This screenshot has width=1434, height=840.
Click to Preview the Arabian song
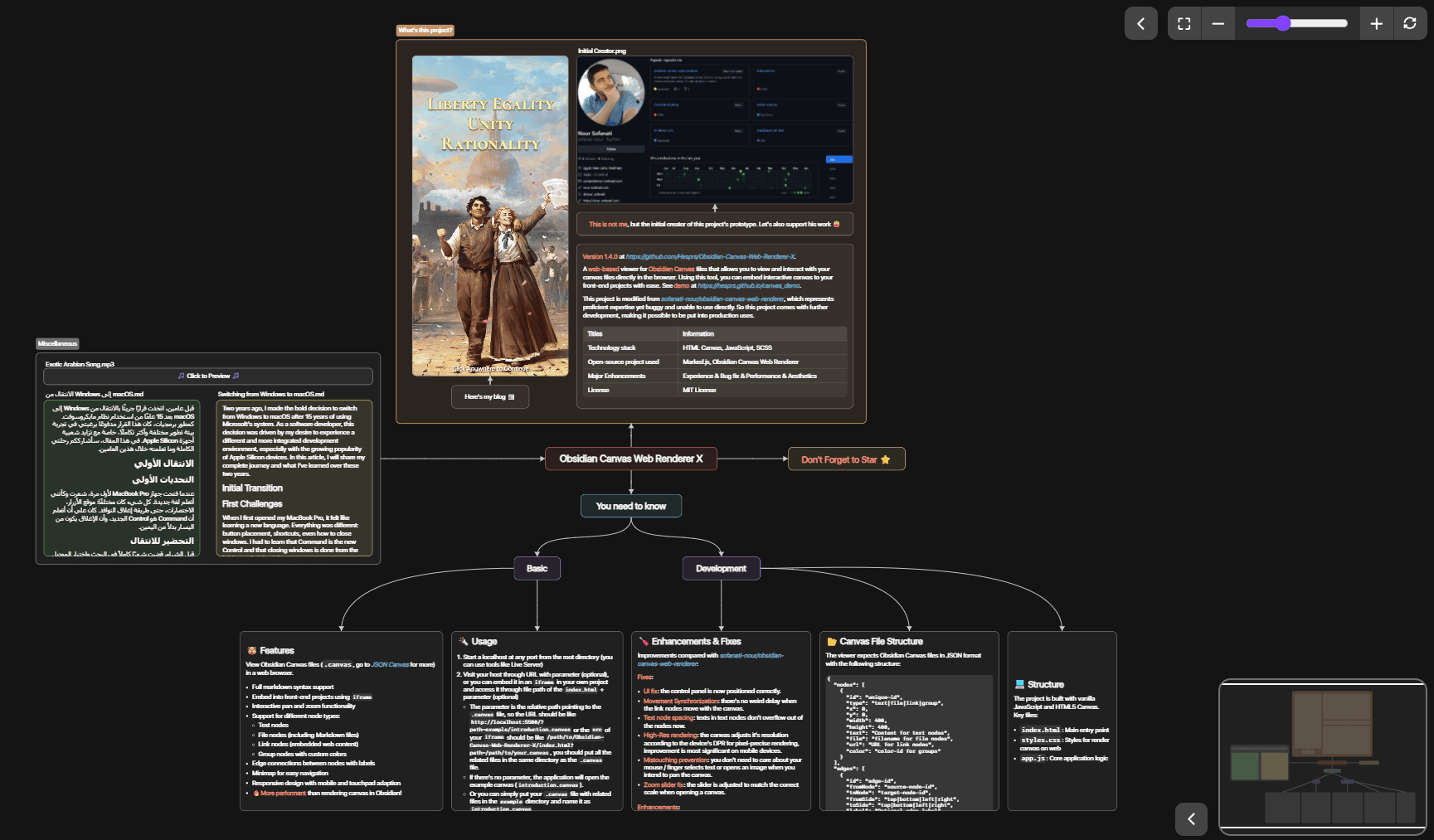click(x=208, y=376)
